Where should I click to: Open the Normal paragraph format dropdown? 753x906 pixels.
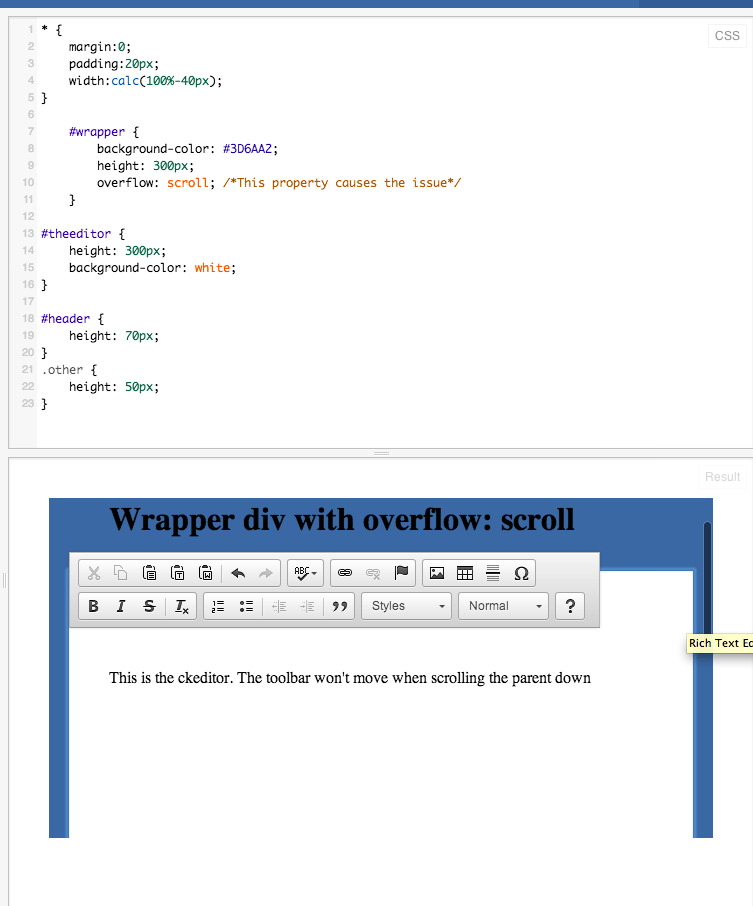(x=503, y=606)
